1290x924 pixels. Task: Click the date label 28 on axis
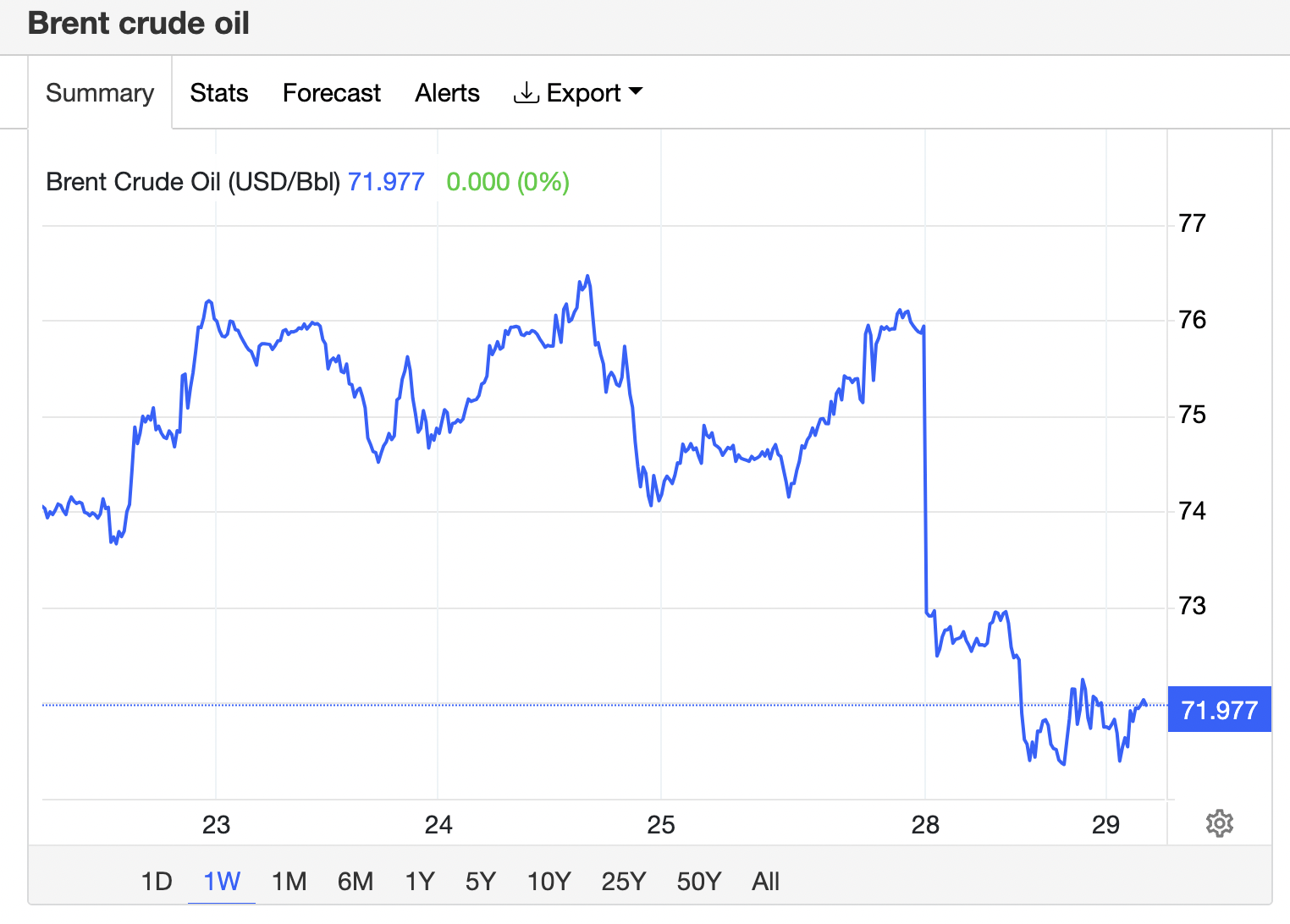[925, 825]
